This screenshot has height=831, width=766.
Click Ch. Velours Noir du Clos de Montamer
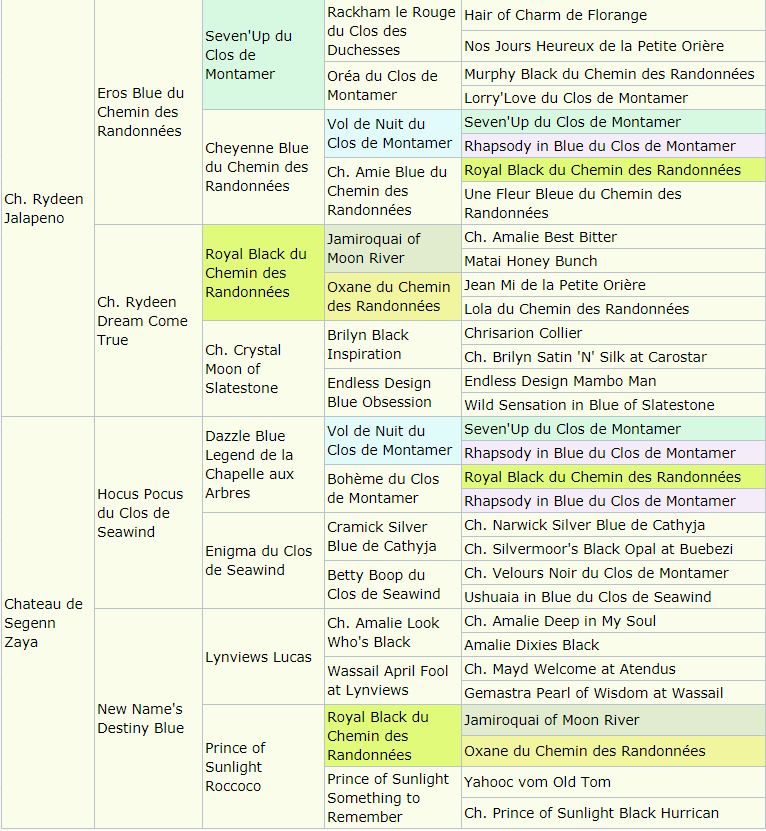click(x=613, y=573)
